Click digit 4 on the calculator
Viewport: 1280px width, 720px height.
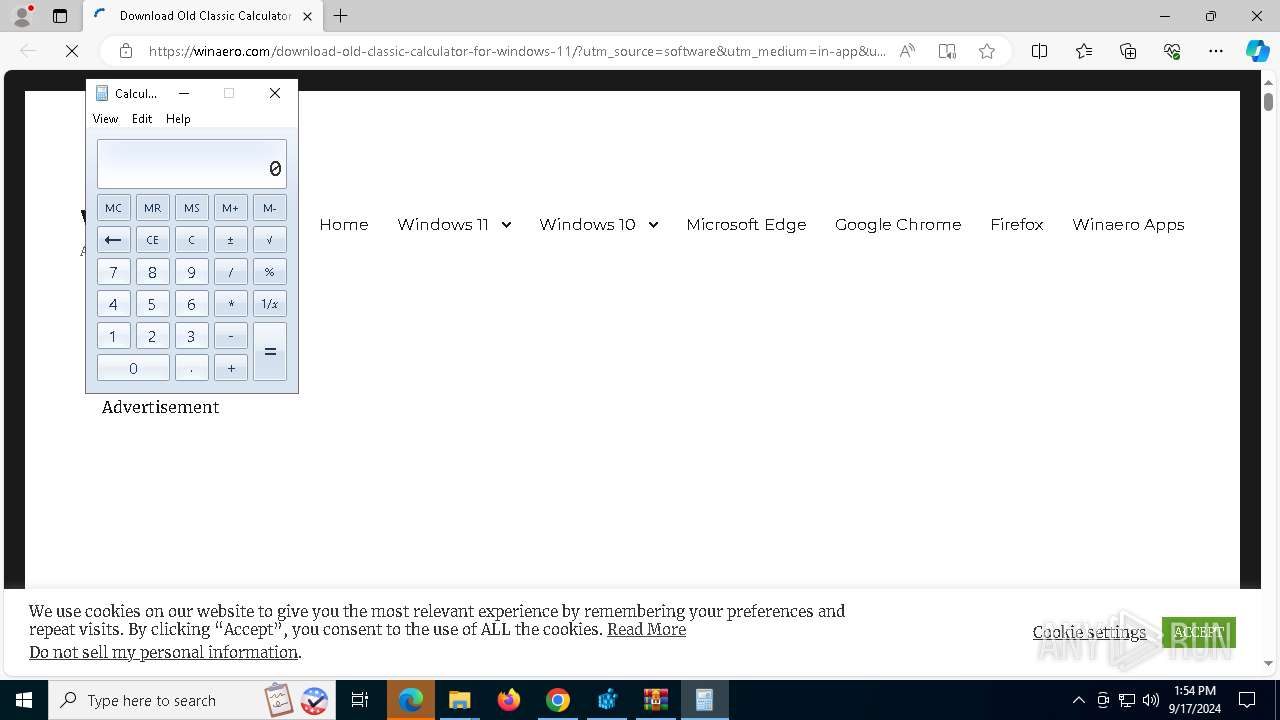coord(113,304)
